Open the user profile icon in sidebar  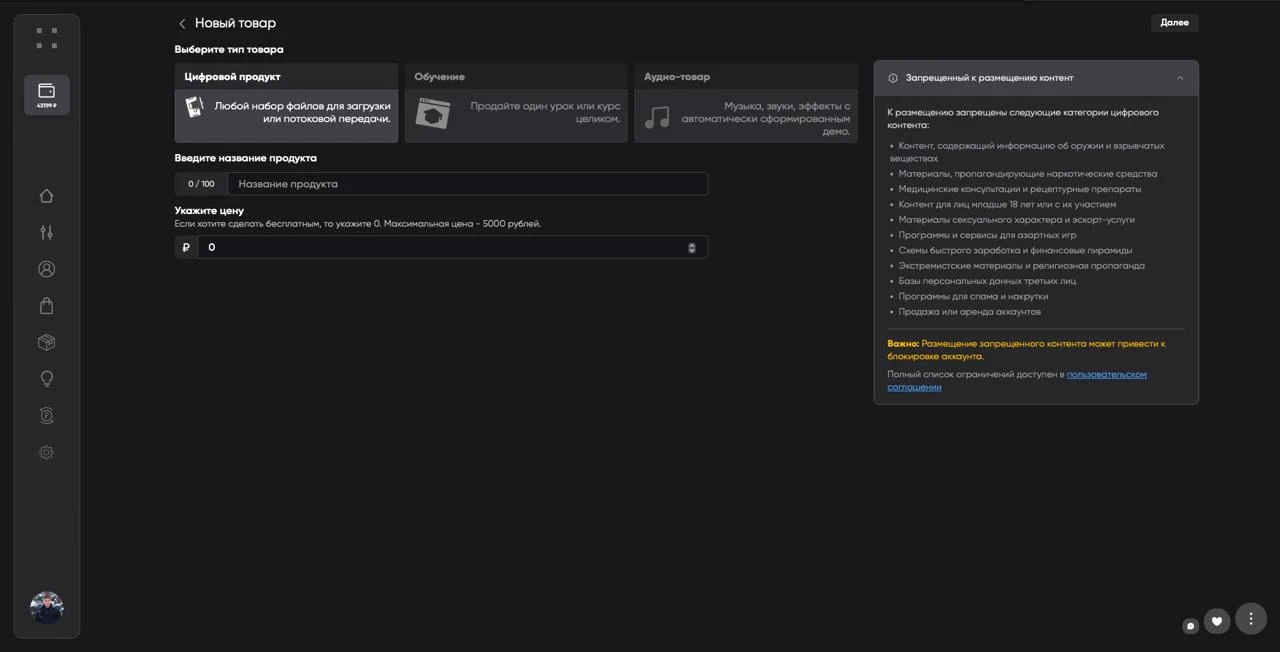click(x=46, y=269)
